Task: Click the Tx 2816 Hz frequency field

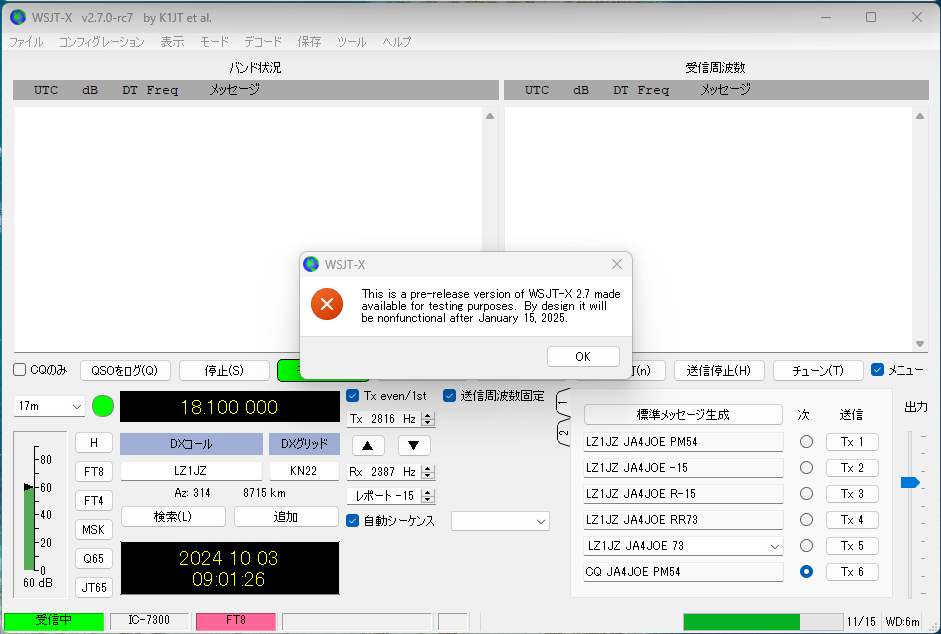Action: pos(385,418)
